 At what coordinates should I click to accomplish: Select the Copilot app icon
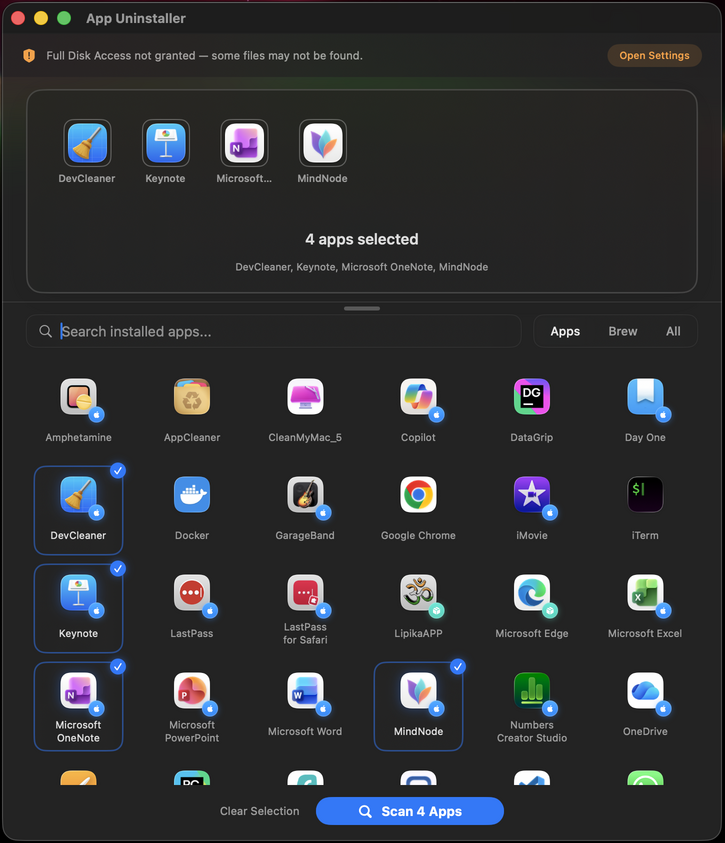[x=419, y=397]
